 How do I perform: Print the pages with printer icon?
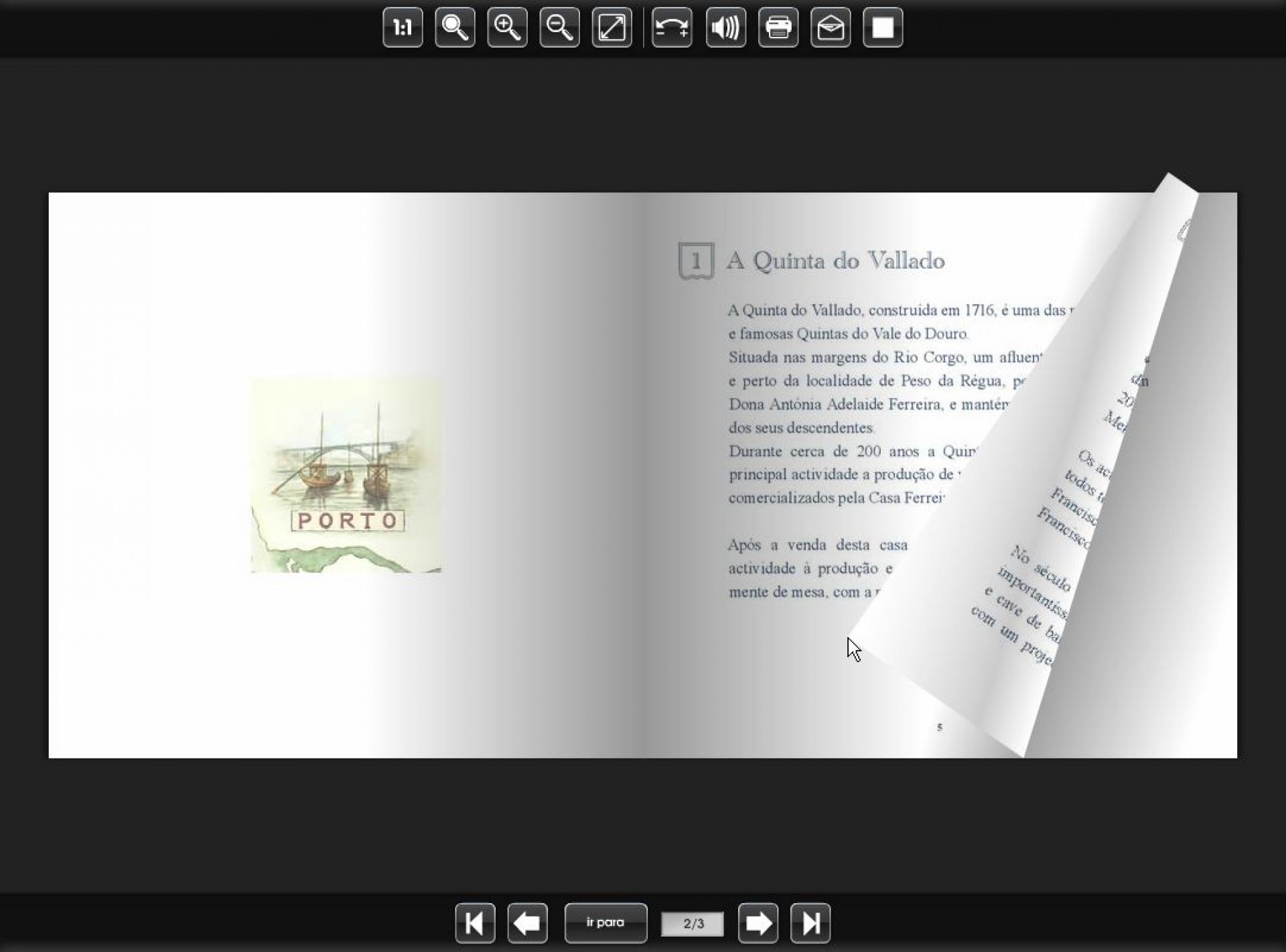coord(778,27)
